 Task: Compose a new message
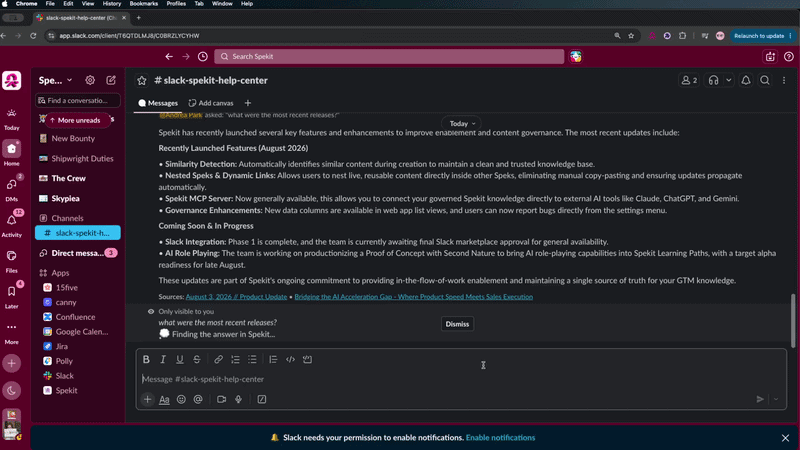pos(111,80)
